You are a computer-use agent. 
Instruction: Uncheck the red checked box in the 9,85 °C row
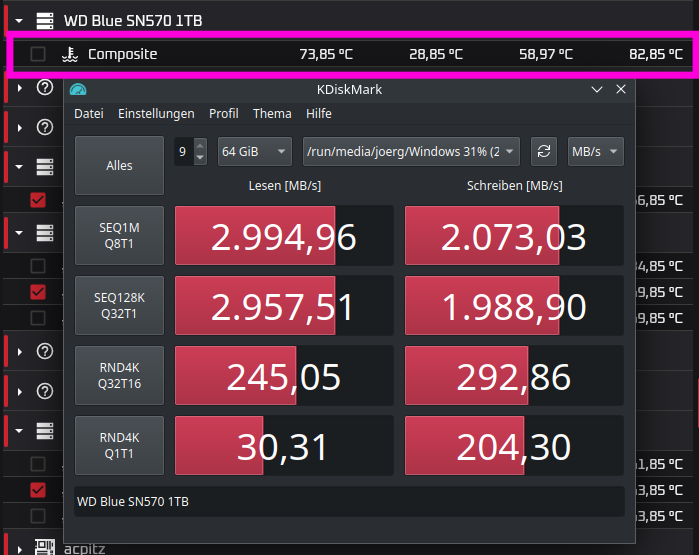point(38,292)
